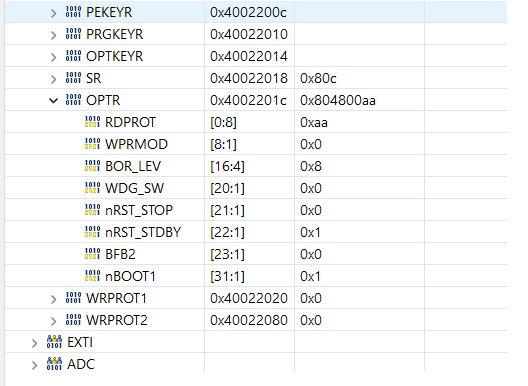
Task: Expand the WRPROT1 register
Action: coord(54,299)
